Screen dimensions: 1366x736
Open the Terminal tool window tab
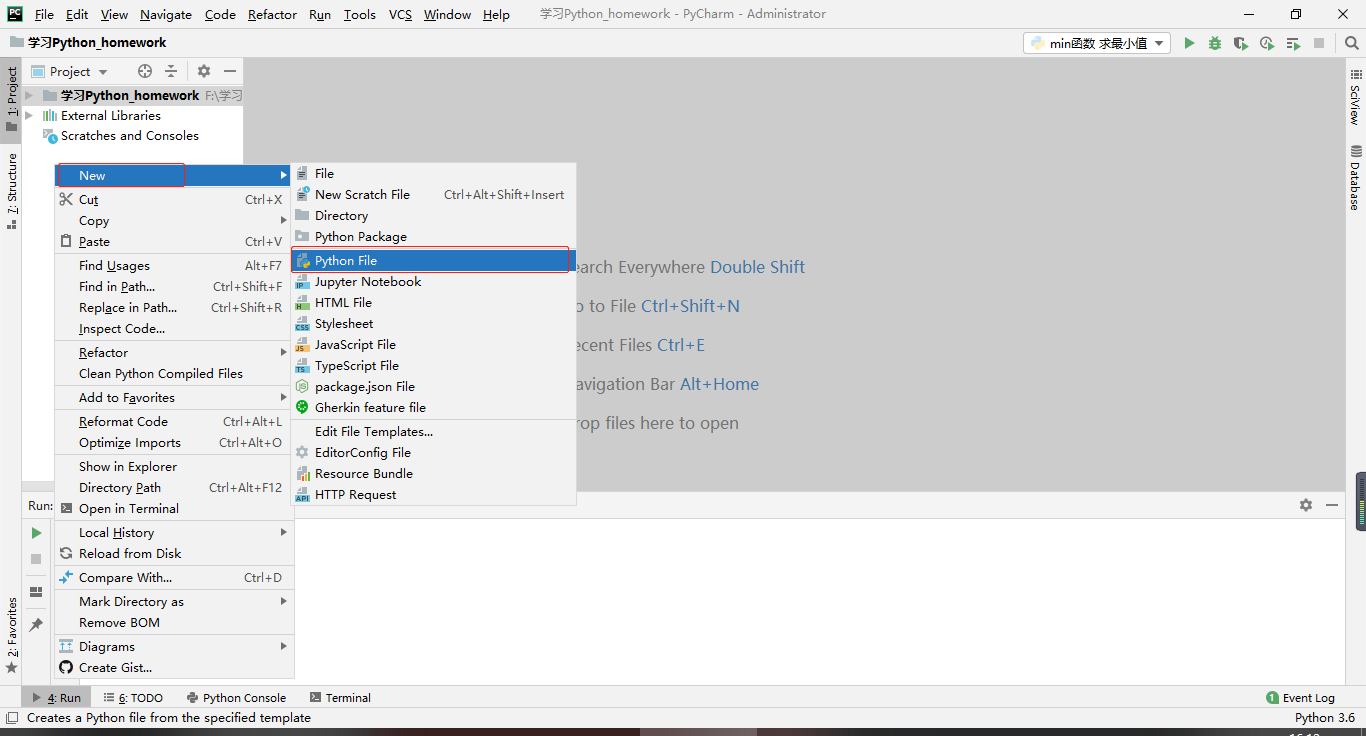tap(340, 698)
